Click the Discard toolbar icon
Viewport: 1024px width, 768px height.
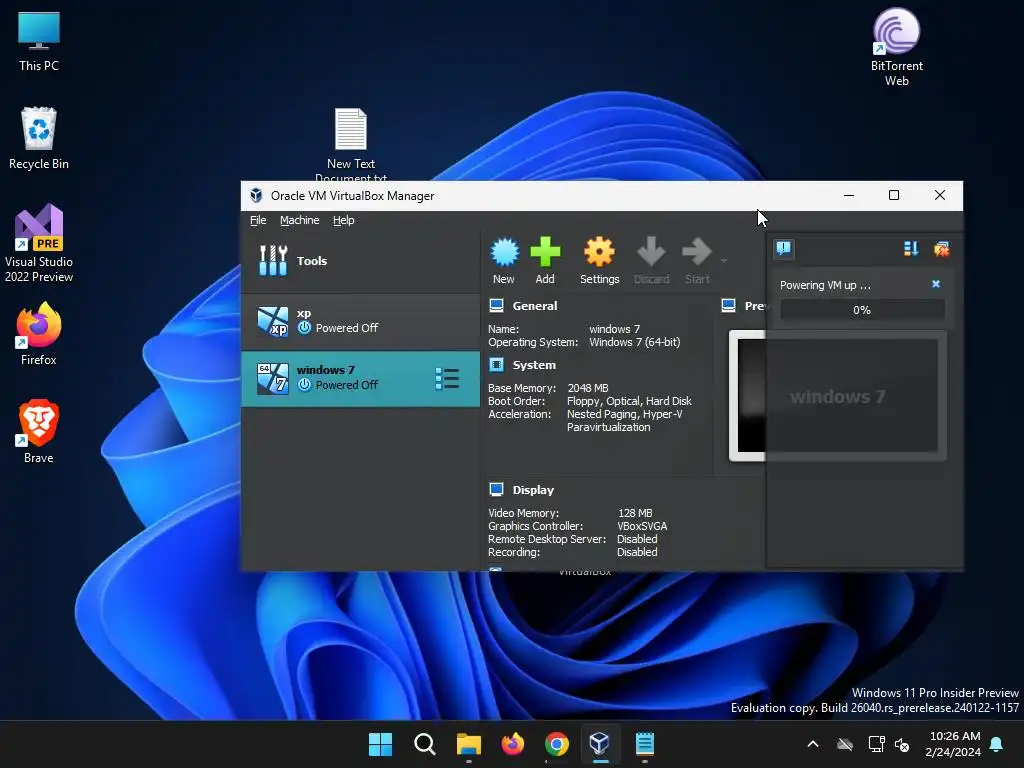651,261
